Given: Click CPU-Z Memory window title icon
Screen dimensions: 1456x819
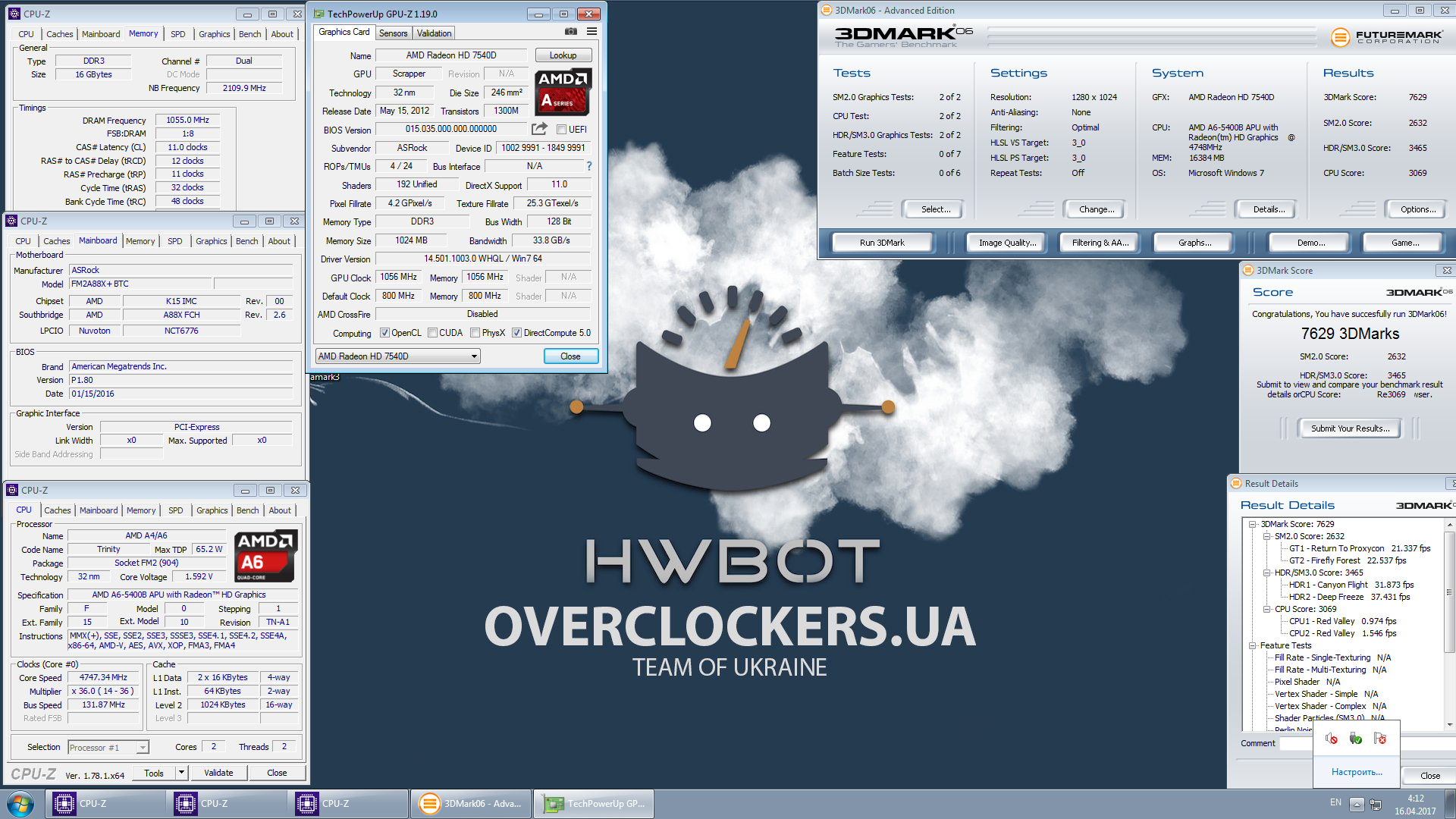Looking at the screenshot, I should pyautogui.click(x=14, y=14).
